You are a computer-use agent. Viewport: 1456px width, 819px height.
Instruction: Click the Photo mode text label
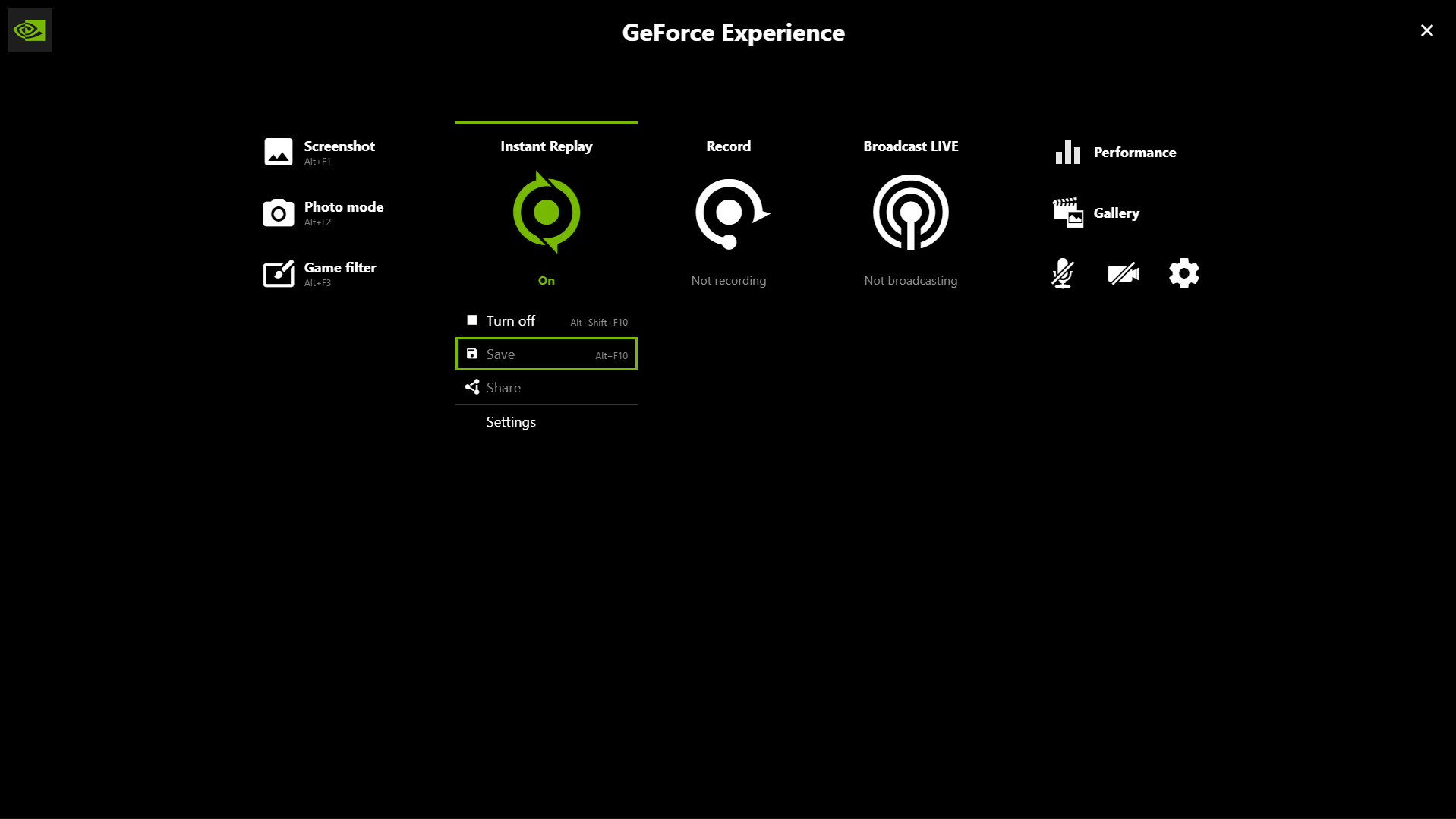point(344,207)
